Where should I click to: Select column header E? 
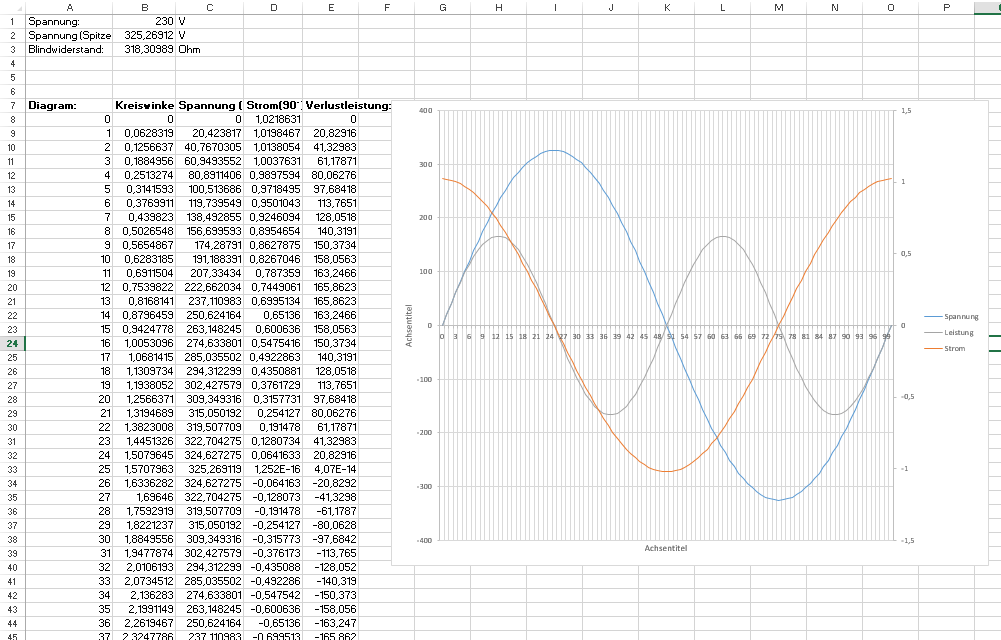[331, 8]
